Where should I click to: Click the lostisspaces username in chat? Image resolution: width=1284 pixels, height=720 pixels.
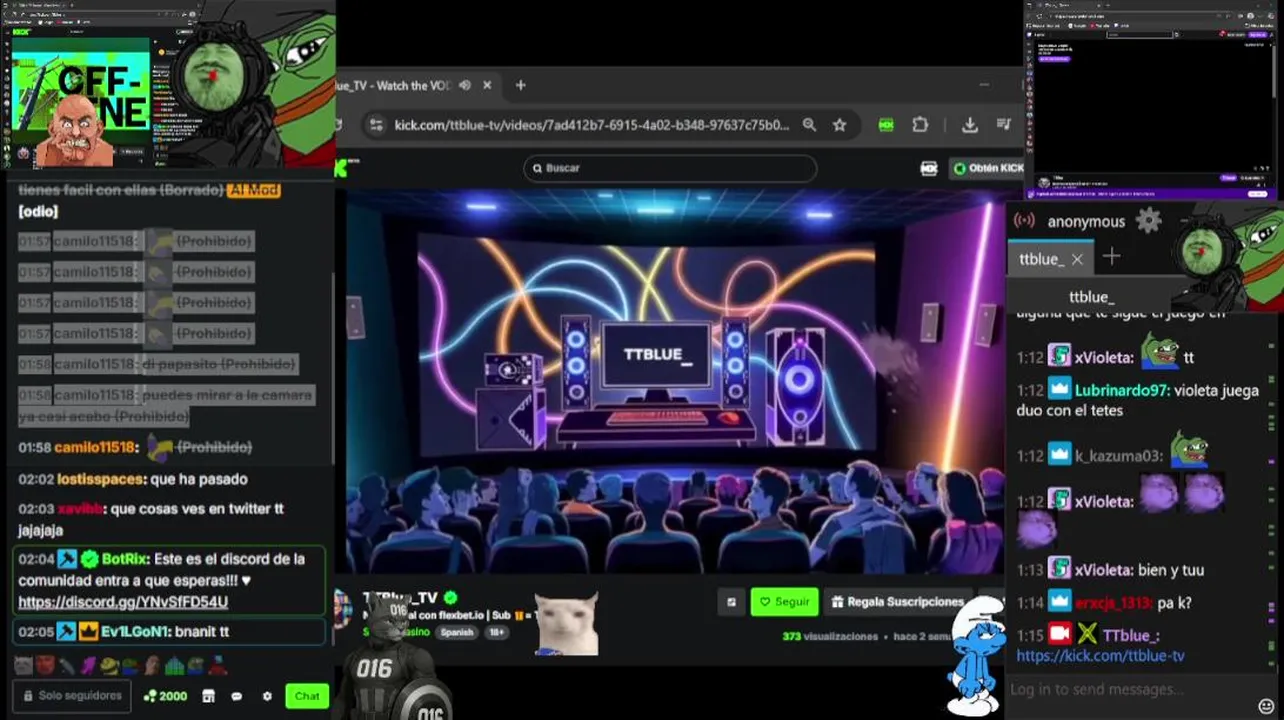click(x=102, y=479)
